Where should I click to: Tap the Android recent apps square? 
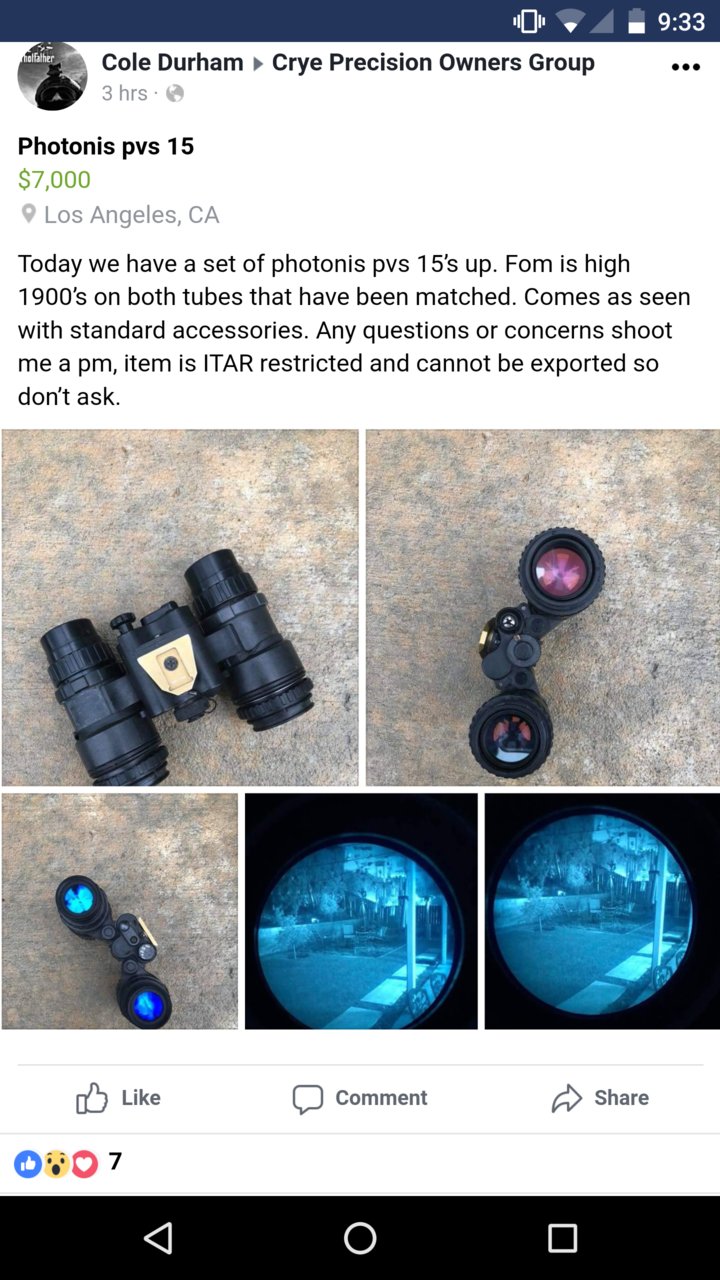click(x=562, y=1238)
